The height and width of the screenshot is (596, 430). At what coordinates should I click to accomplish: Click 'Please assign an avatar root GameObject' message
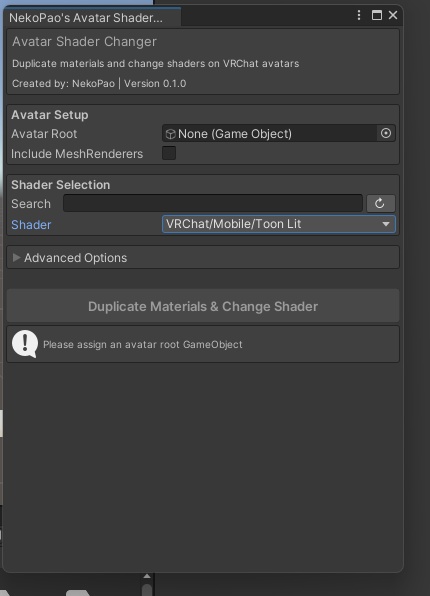143,344
